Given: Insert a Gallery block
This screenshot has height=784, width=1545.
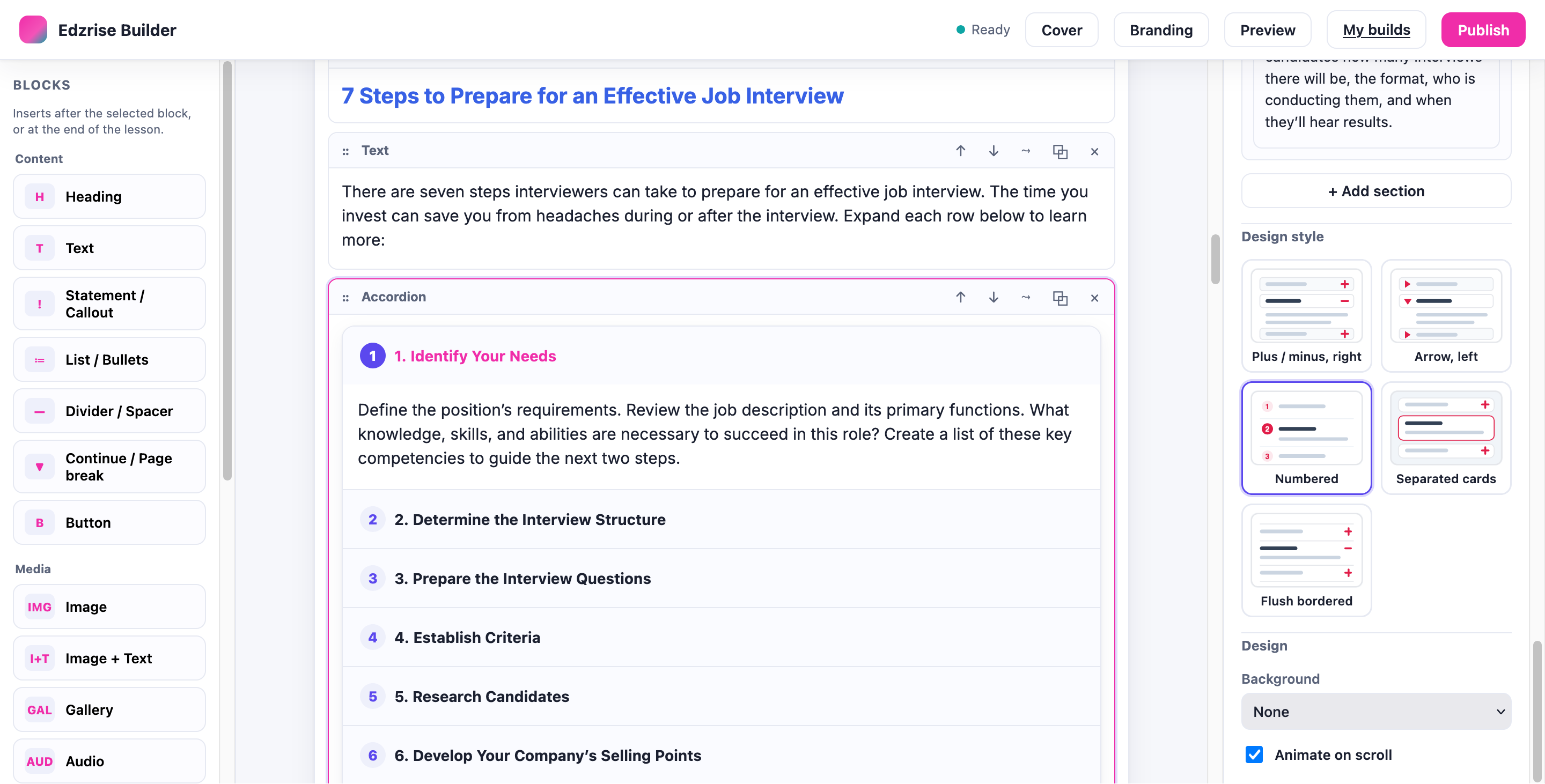Looking at the screenshot, I should click(x=109, y=711).
